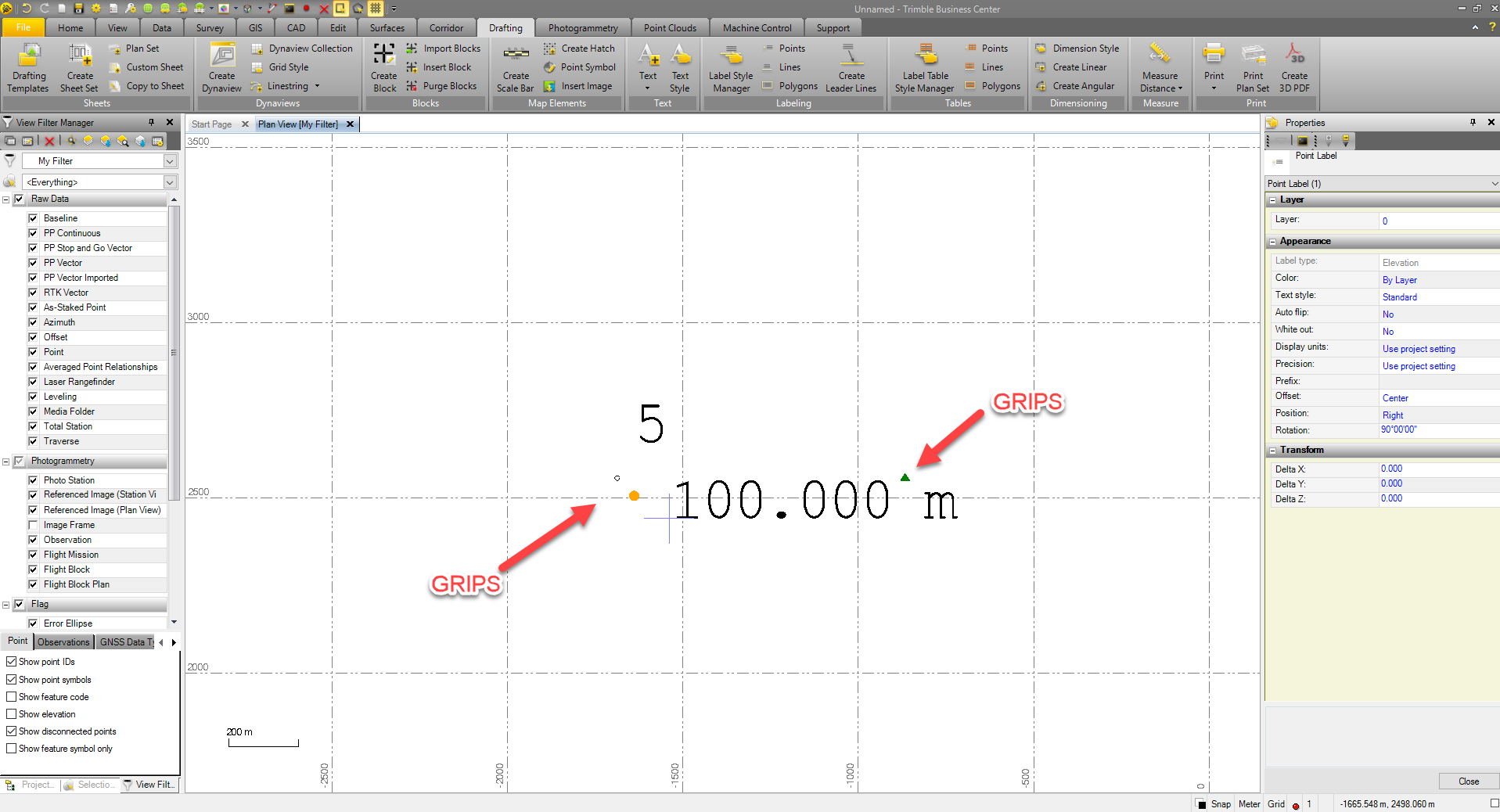Click the Close button in Properties

coord(1468,781)
